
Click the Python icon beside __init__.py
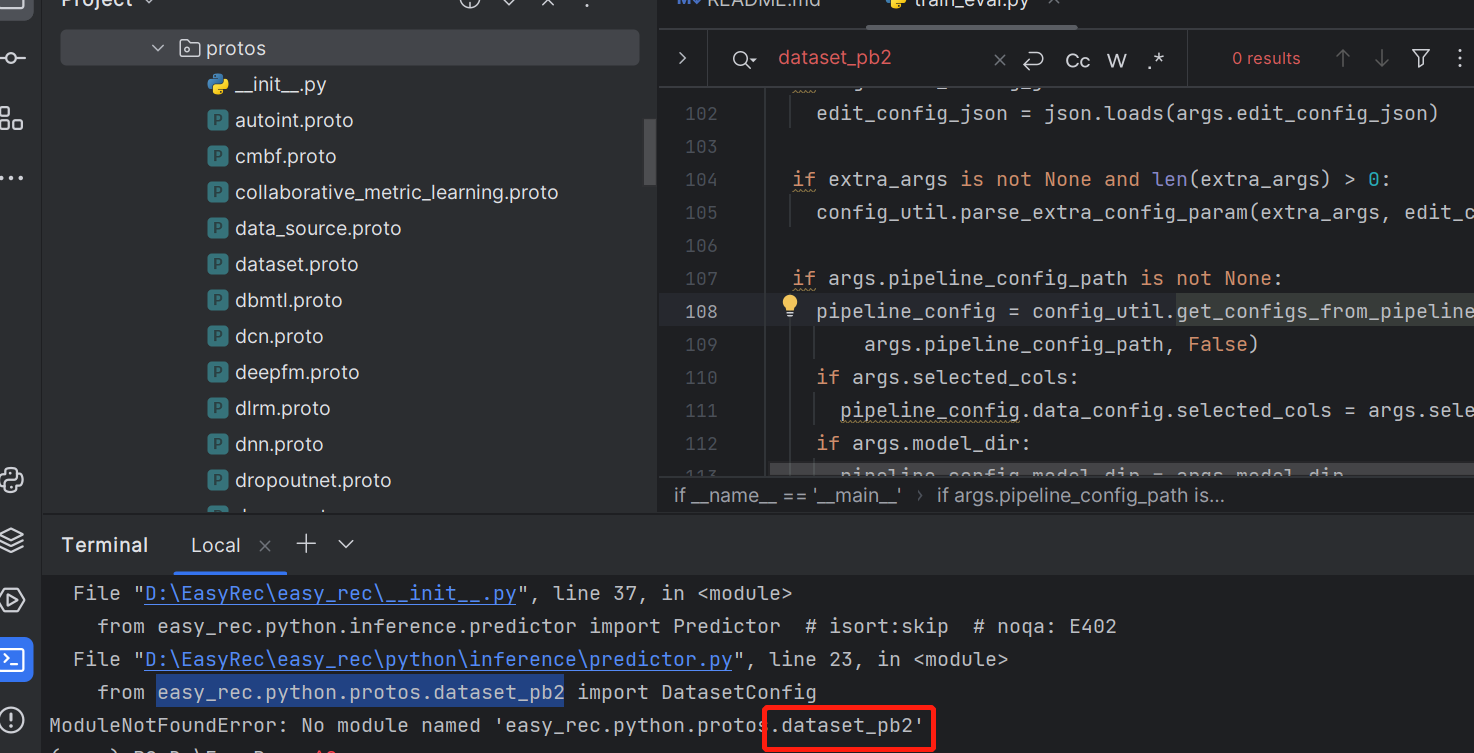[218, 84]
